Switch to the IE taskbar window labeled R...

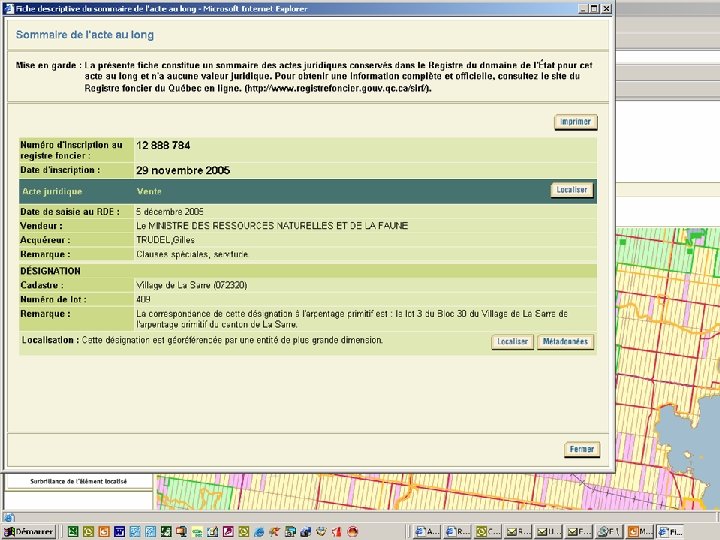click(457, 532)
